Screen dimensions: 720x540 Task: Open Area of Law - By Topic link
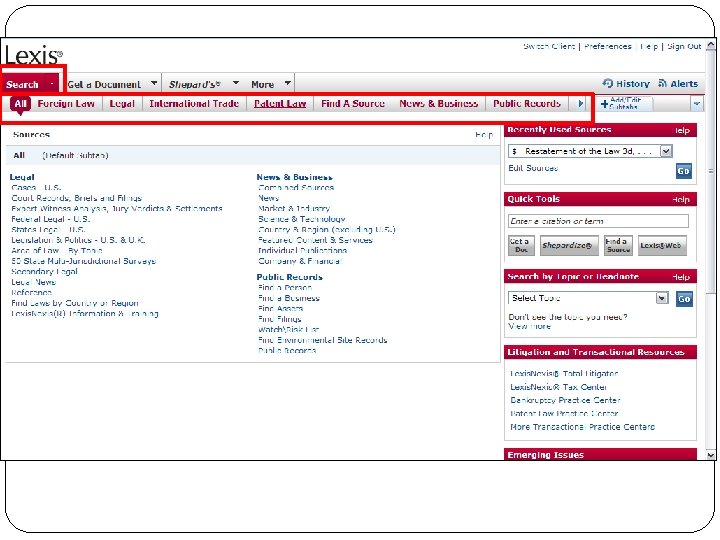56,251
